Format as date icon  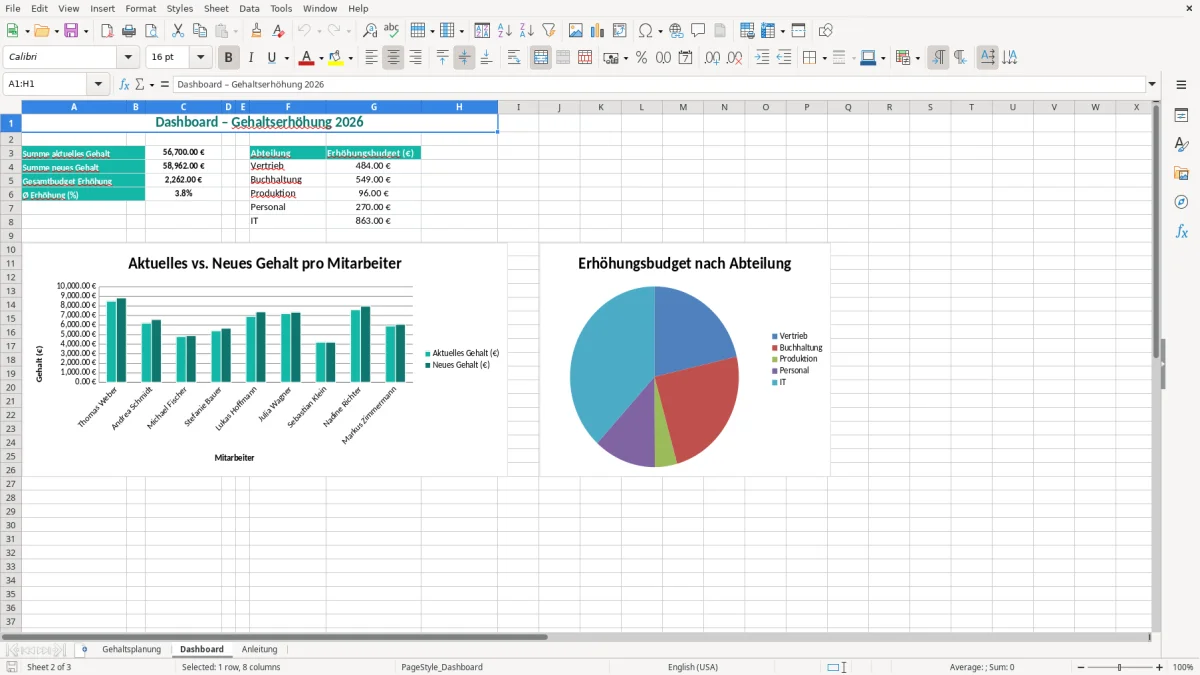(686, 58)
